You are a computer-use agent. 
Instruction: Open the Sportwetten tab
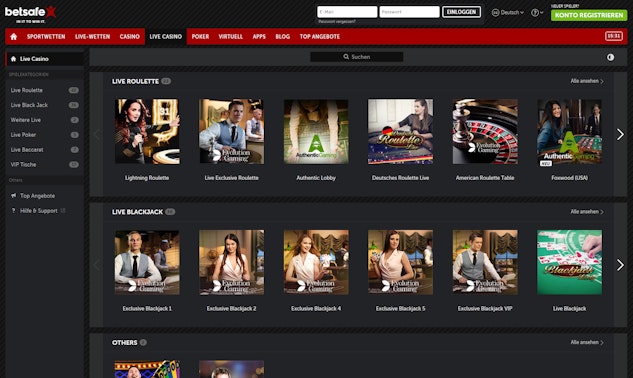(x=46, y=37)
